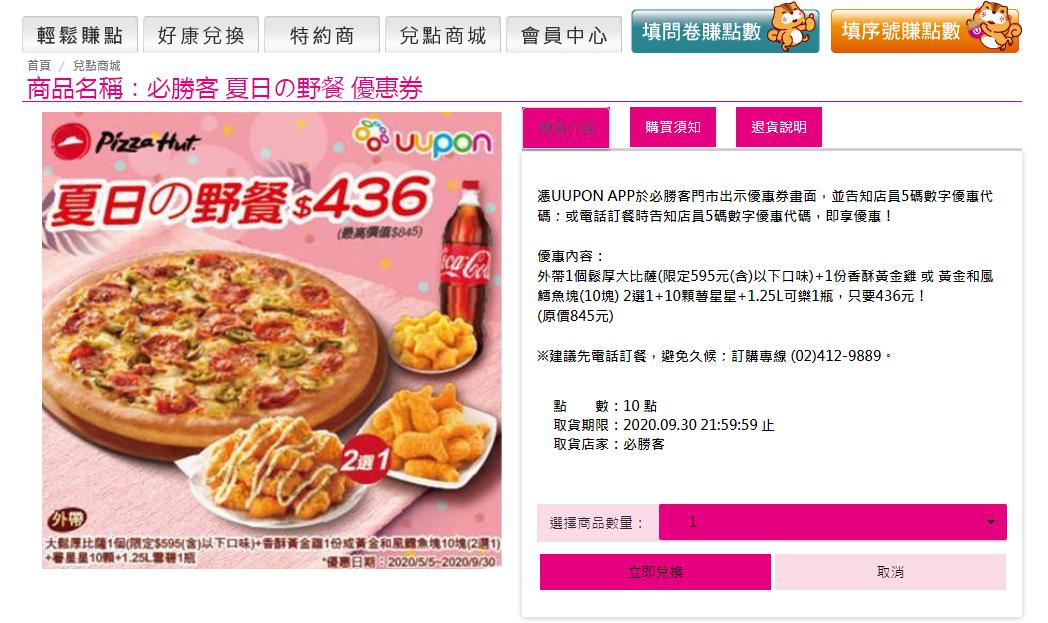The width and height of the screenshot is (1048, 623).
Task: Click the 填序號賺點數 serial number button
Action: pyautogui.click(x=925, y=31)
